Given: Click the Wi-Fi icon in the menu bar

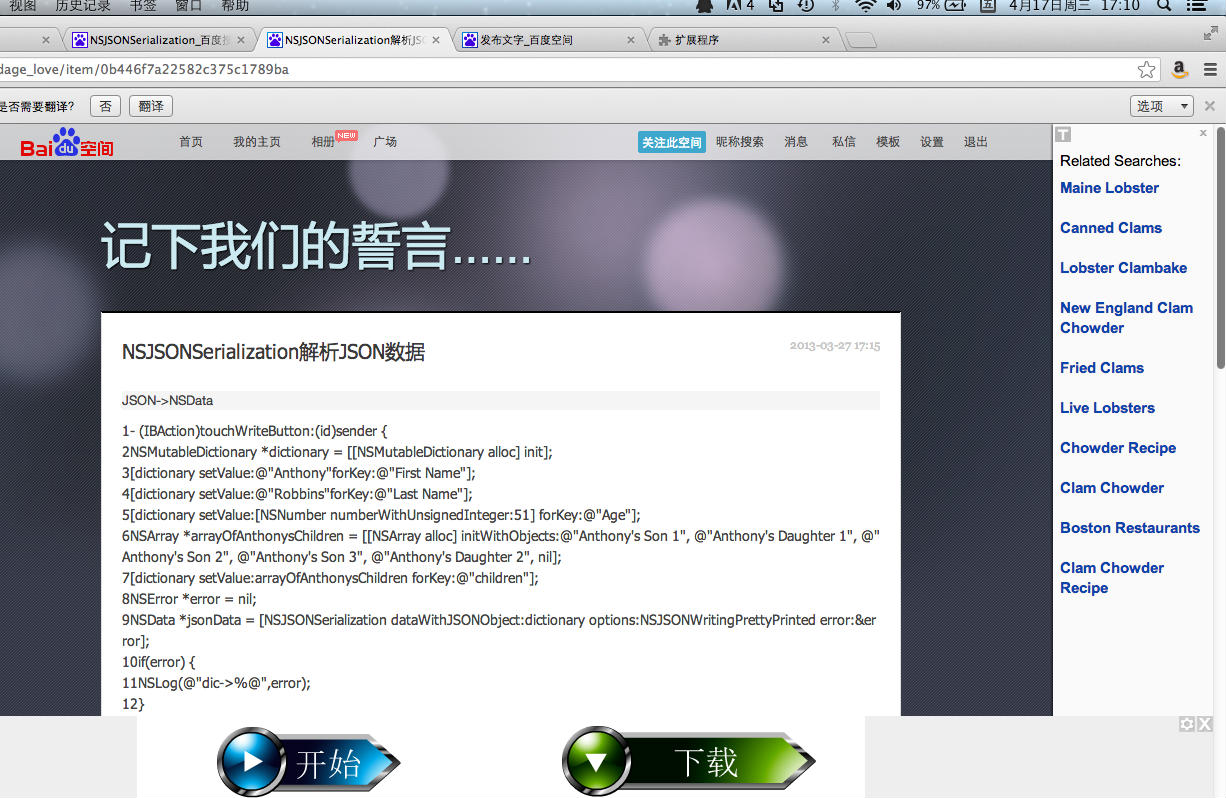Looking at the screenshot, I should [x=865, y=5].
